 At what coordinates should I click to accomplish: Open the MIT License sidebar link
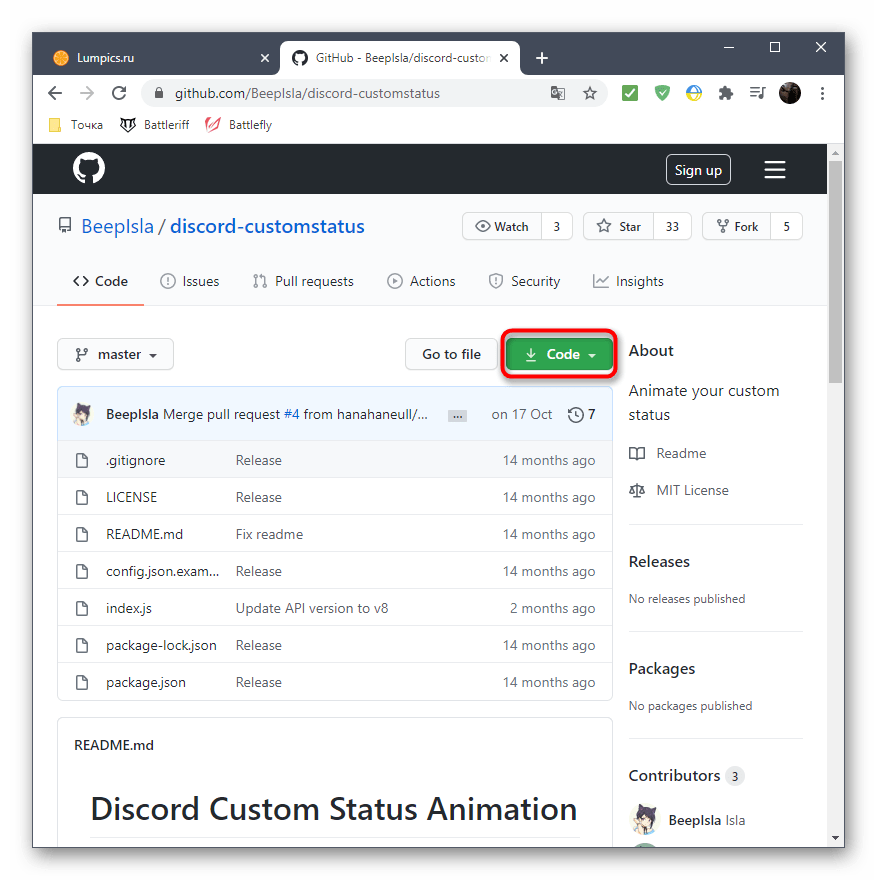(679, 491)
